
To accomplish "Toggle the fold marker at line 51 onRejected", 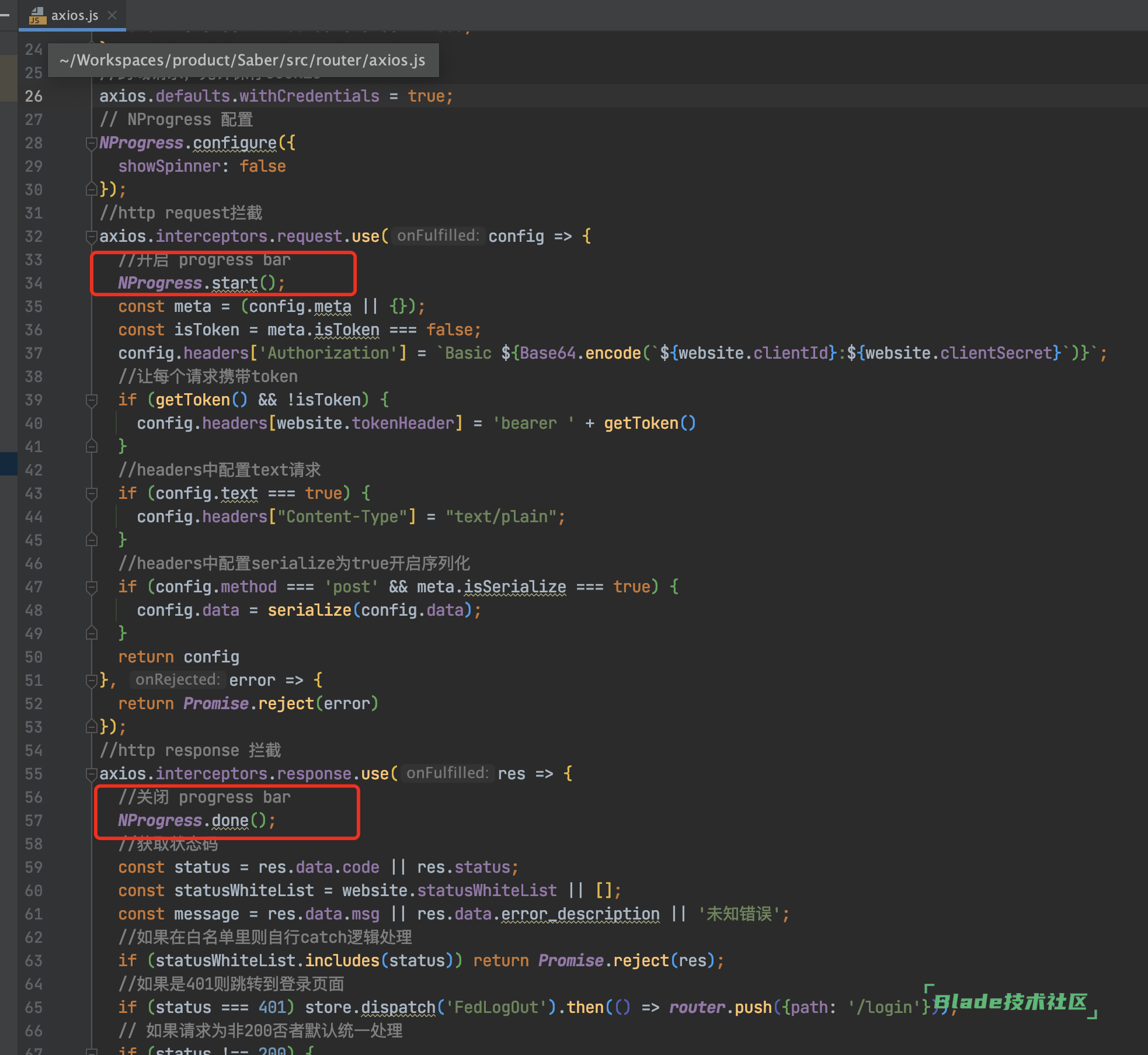I will (91, 680).
